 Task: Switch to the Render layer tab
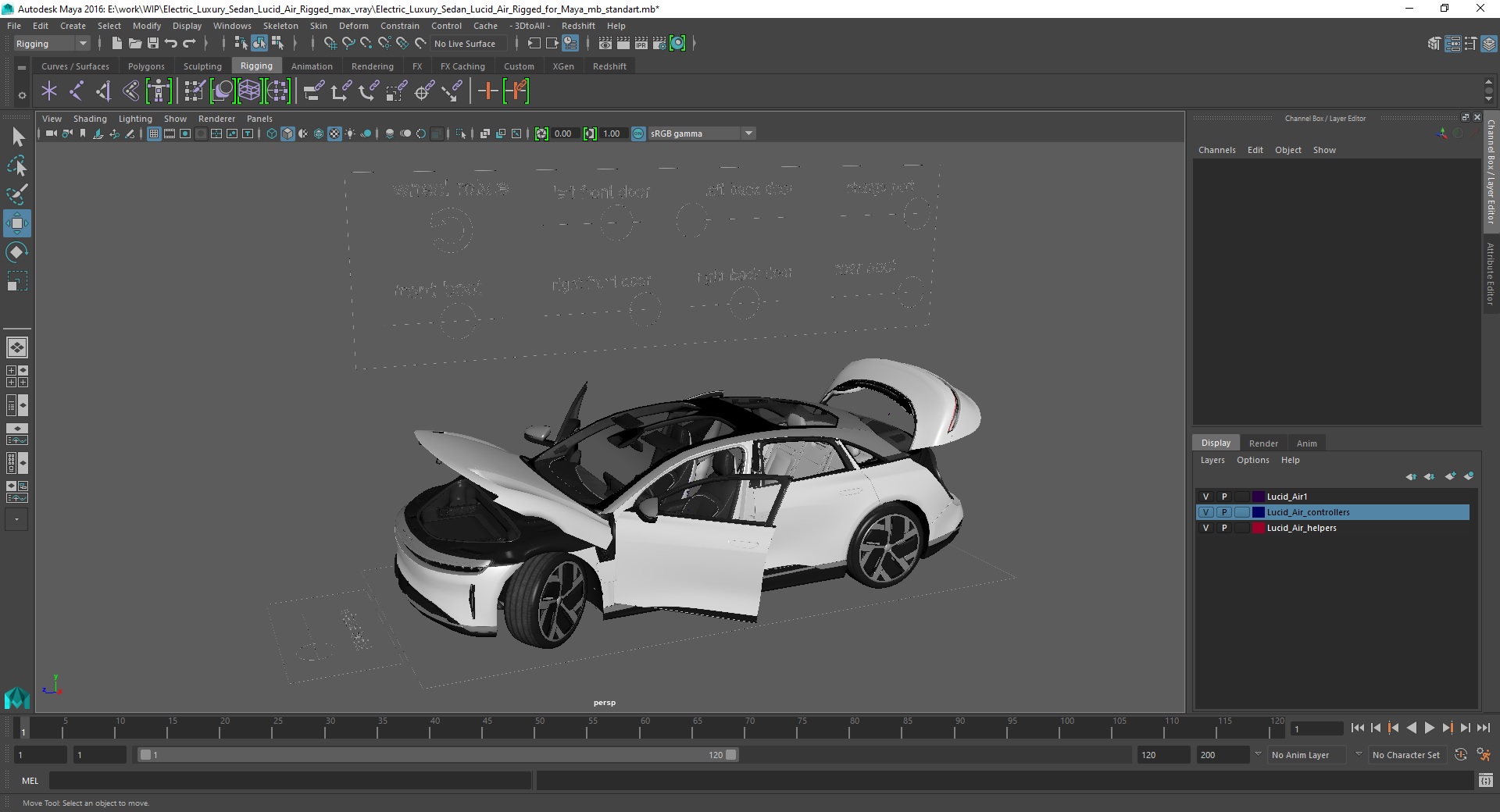tap(1263, 443)
